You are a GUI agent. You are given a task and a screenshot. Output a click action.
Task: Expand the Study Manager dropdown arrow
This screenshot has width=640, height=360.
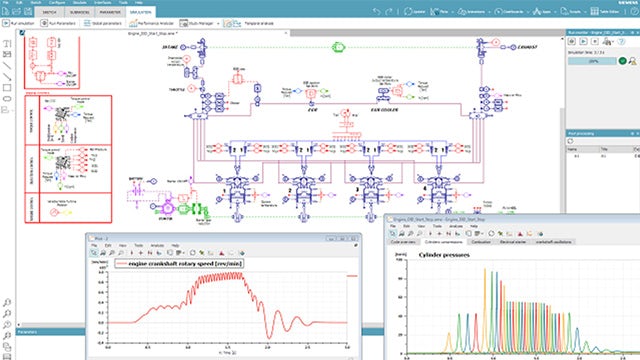click(x=218, y=24)
